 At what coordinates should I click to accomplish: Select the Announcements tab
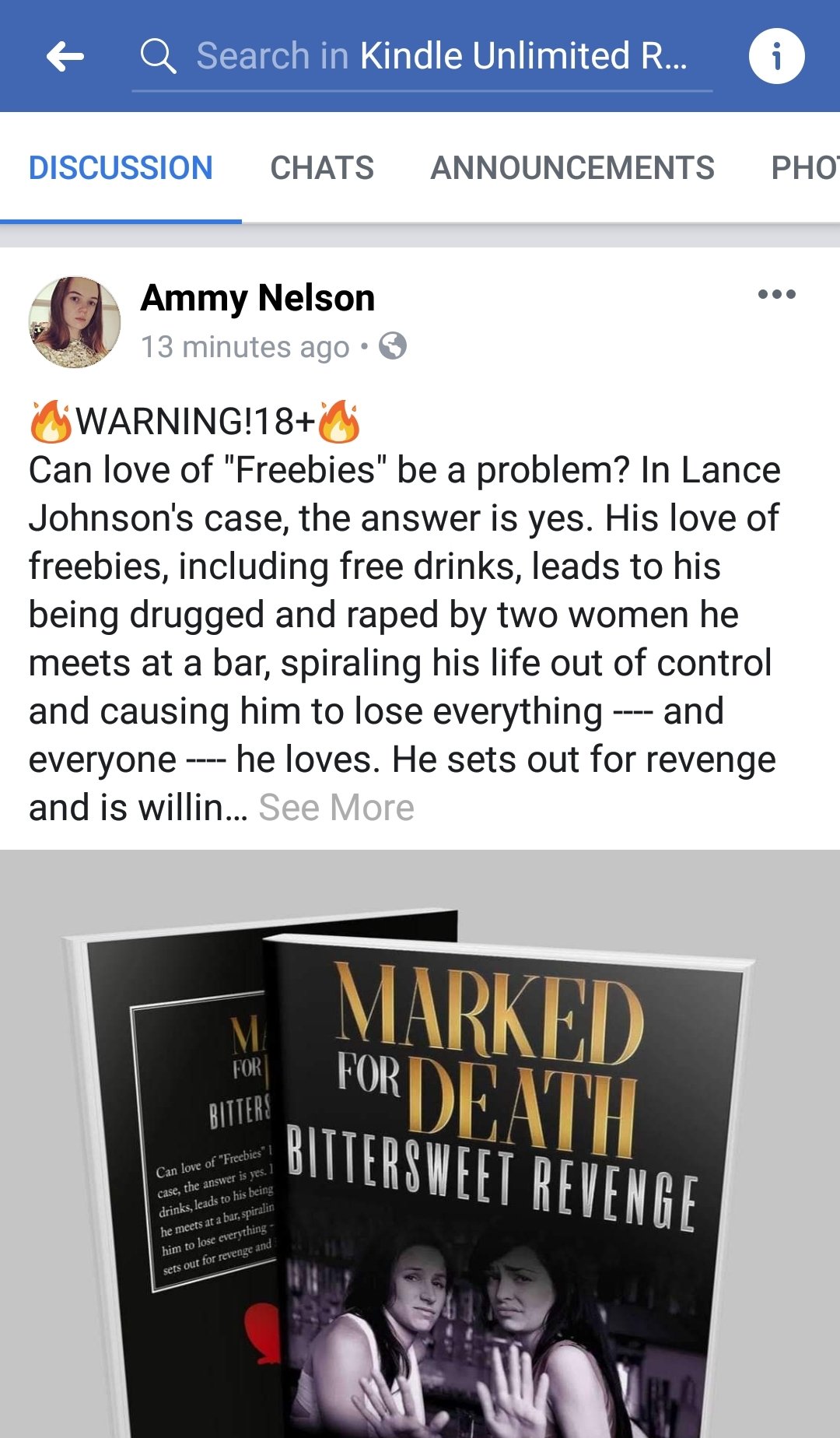pos(572,168)
